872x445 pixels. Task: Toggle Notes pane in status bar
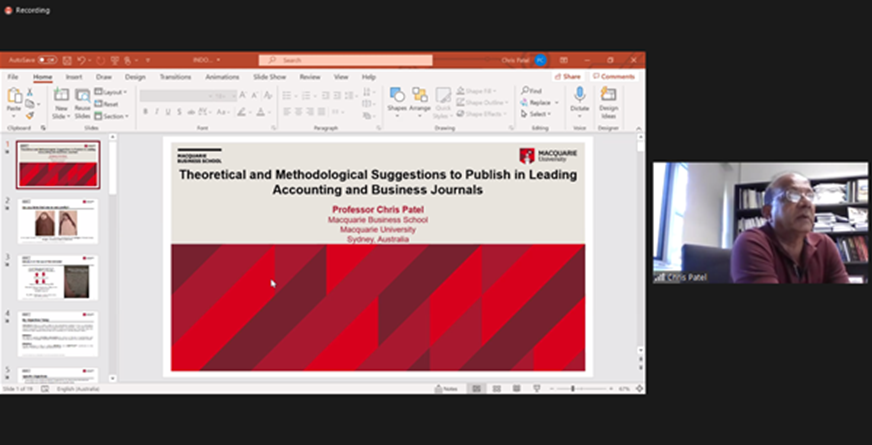(448, 388)
